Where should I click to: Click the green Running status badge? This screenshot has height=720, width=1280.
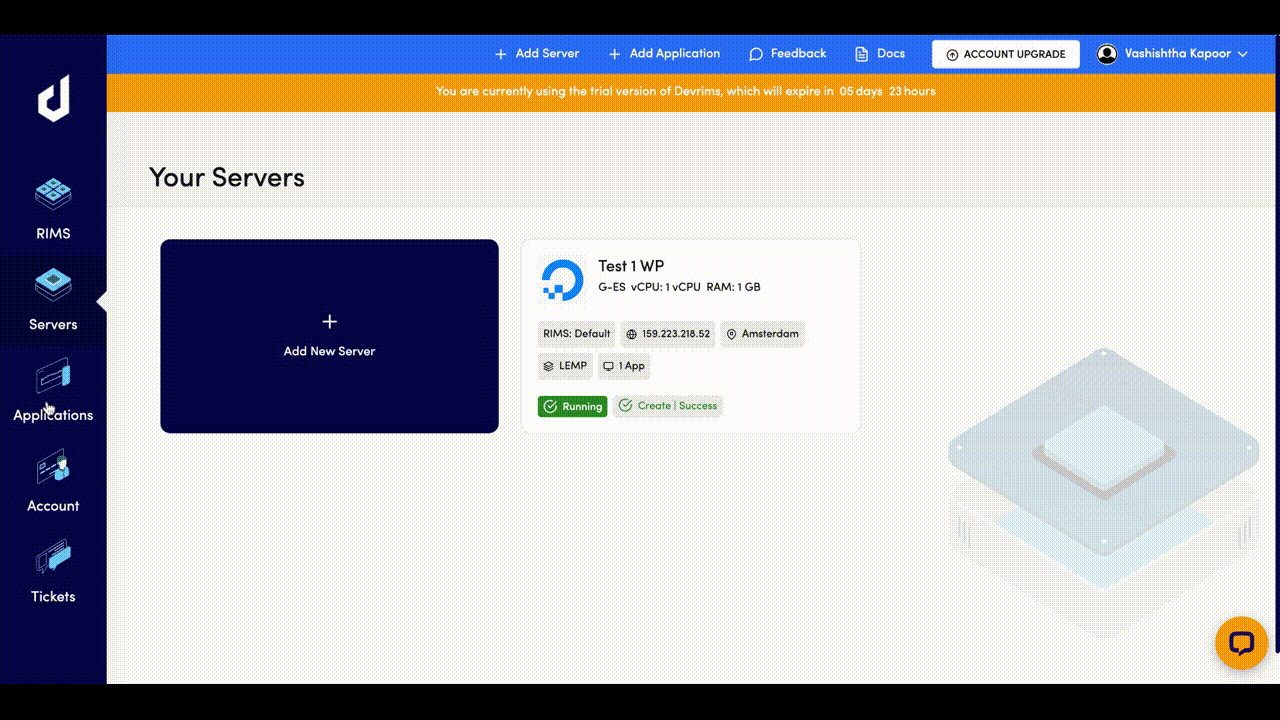click(573, 406)
